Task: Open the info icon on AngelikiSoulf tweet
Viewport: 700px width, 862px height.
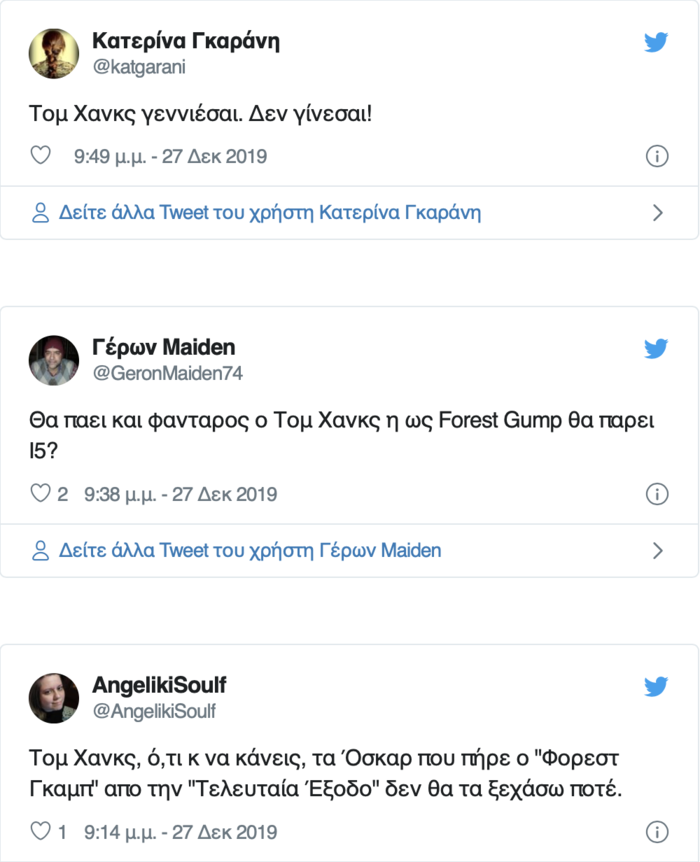Action: click(659, 832)
